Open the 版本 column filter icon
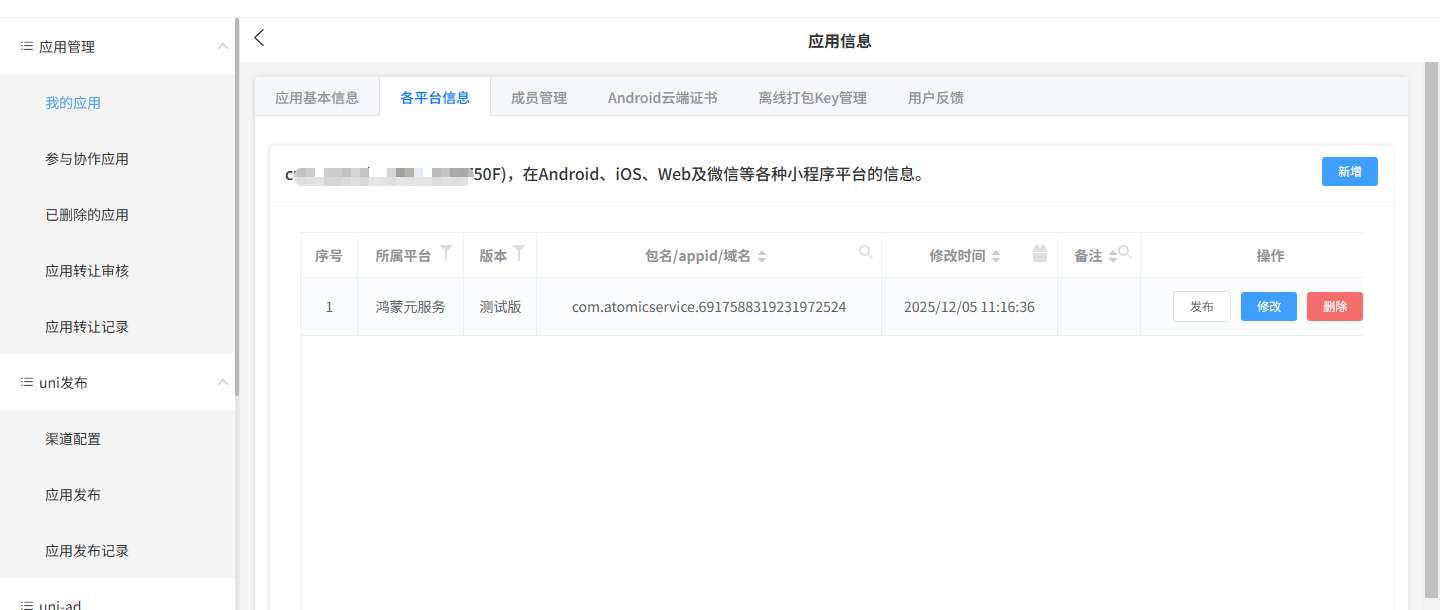 tap(519, 254)
